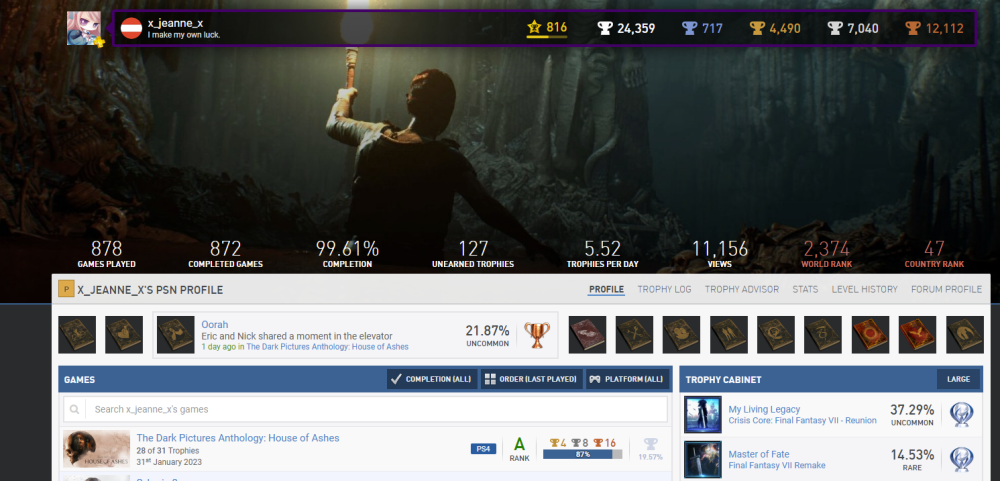Switch to the Trophy Log tab

point(664,289)
